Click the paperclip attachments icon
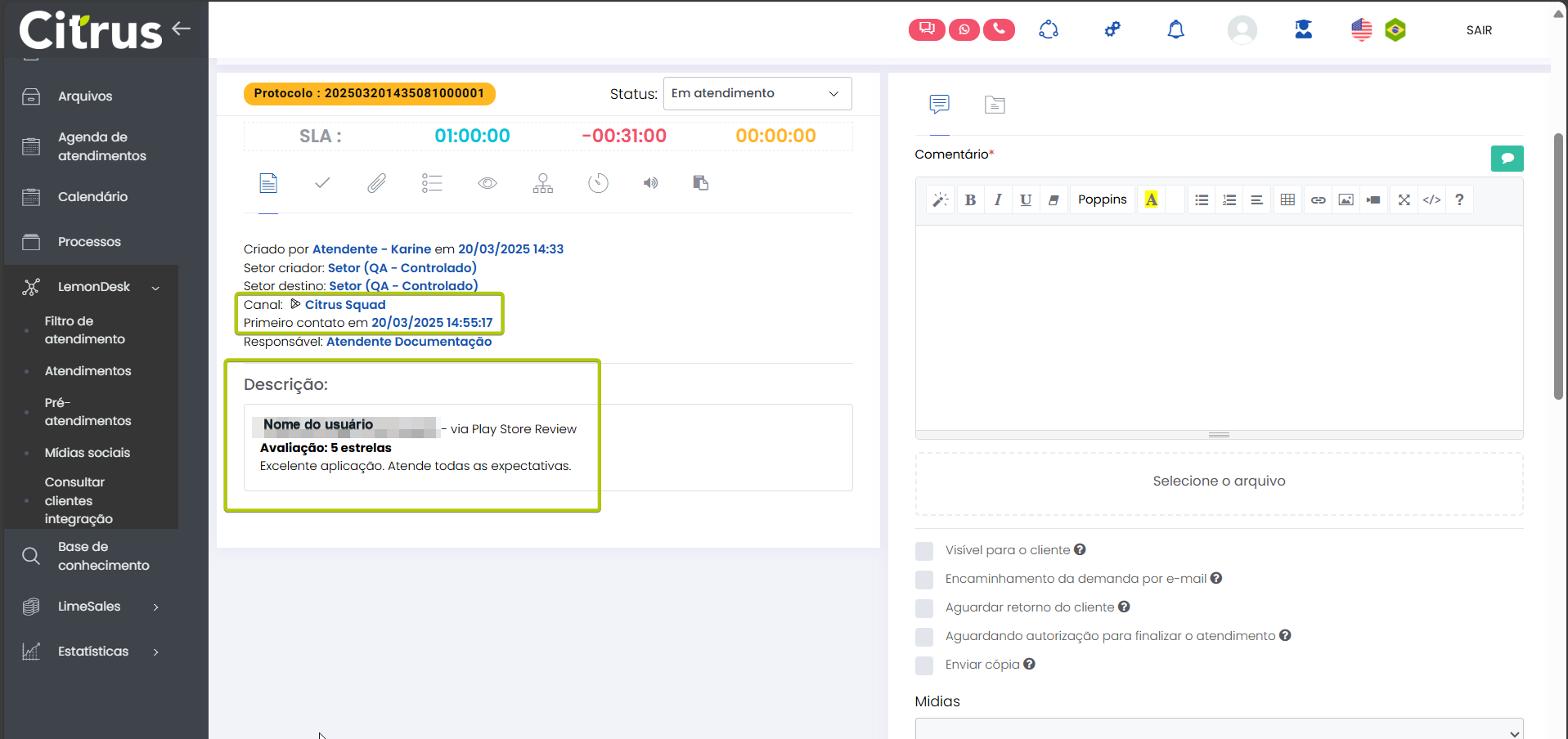Viewport: 1568px width, 739px height. point(376,183)
